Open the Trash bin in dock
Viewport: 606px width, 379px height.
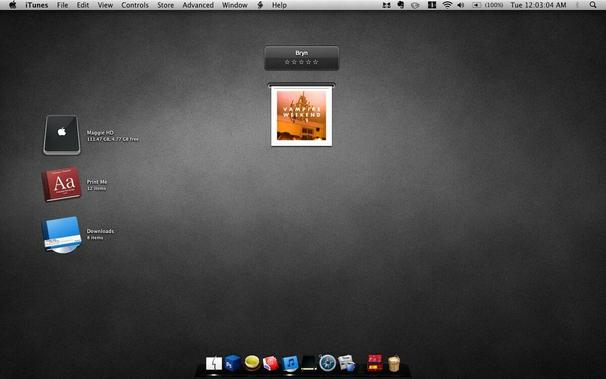393,364
